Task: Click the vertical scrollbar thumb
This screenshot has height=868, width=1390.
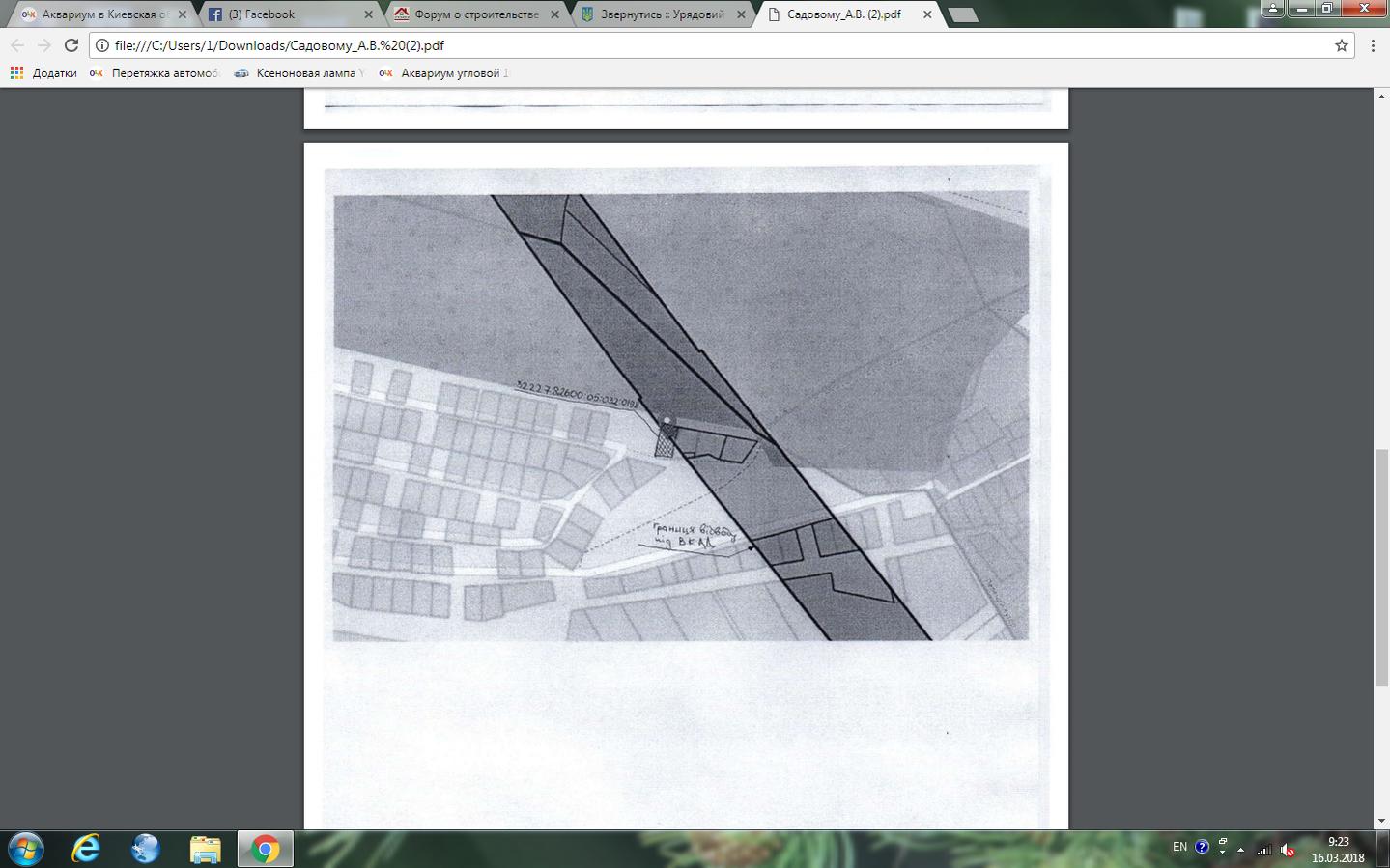Action: point(1381,568)
